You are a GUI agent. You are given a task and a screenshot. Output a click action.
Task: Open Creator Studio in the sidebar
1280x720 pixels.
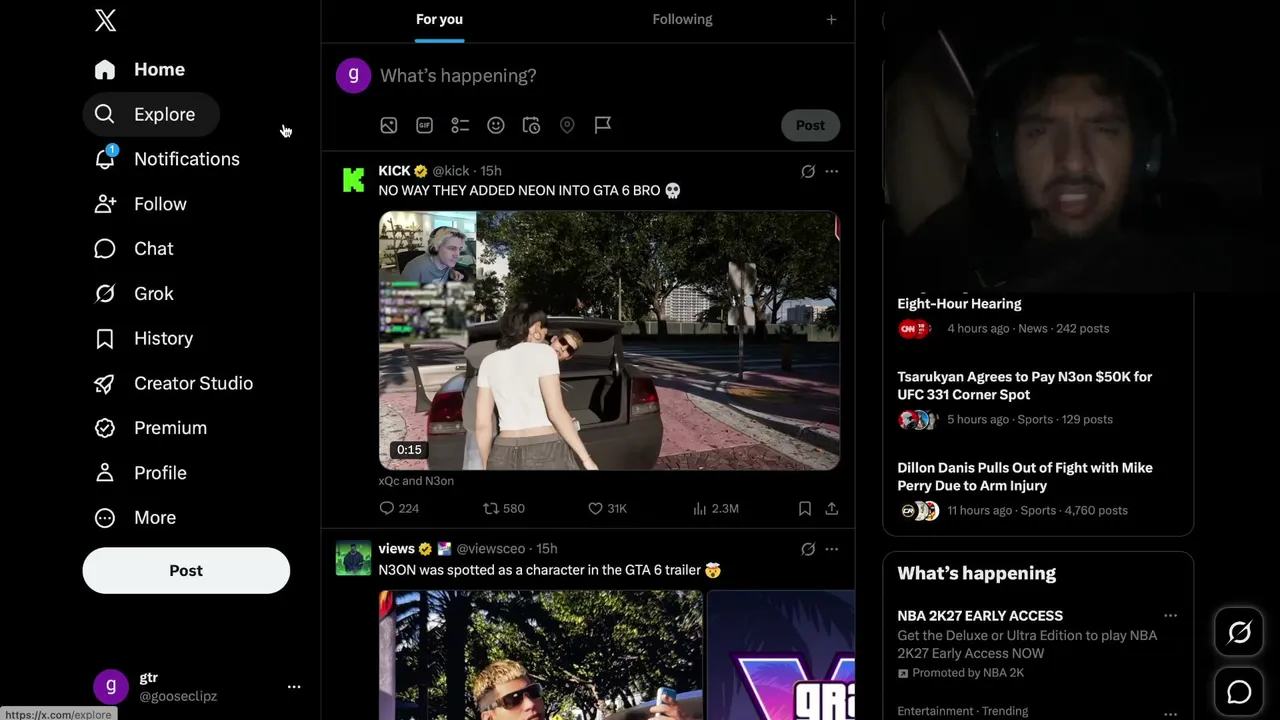click(x=174, y=383)
